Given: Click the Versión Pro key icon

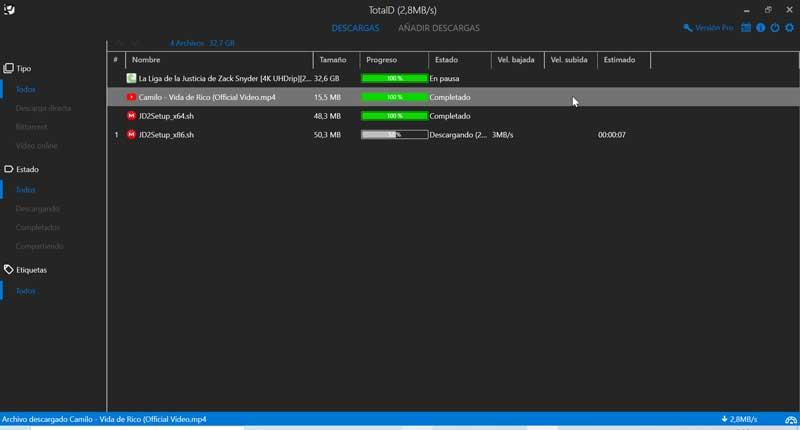Looking at the screenshot, I should click(688, 28).
